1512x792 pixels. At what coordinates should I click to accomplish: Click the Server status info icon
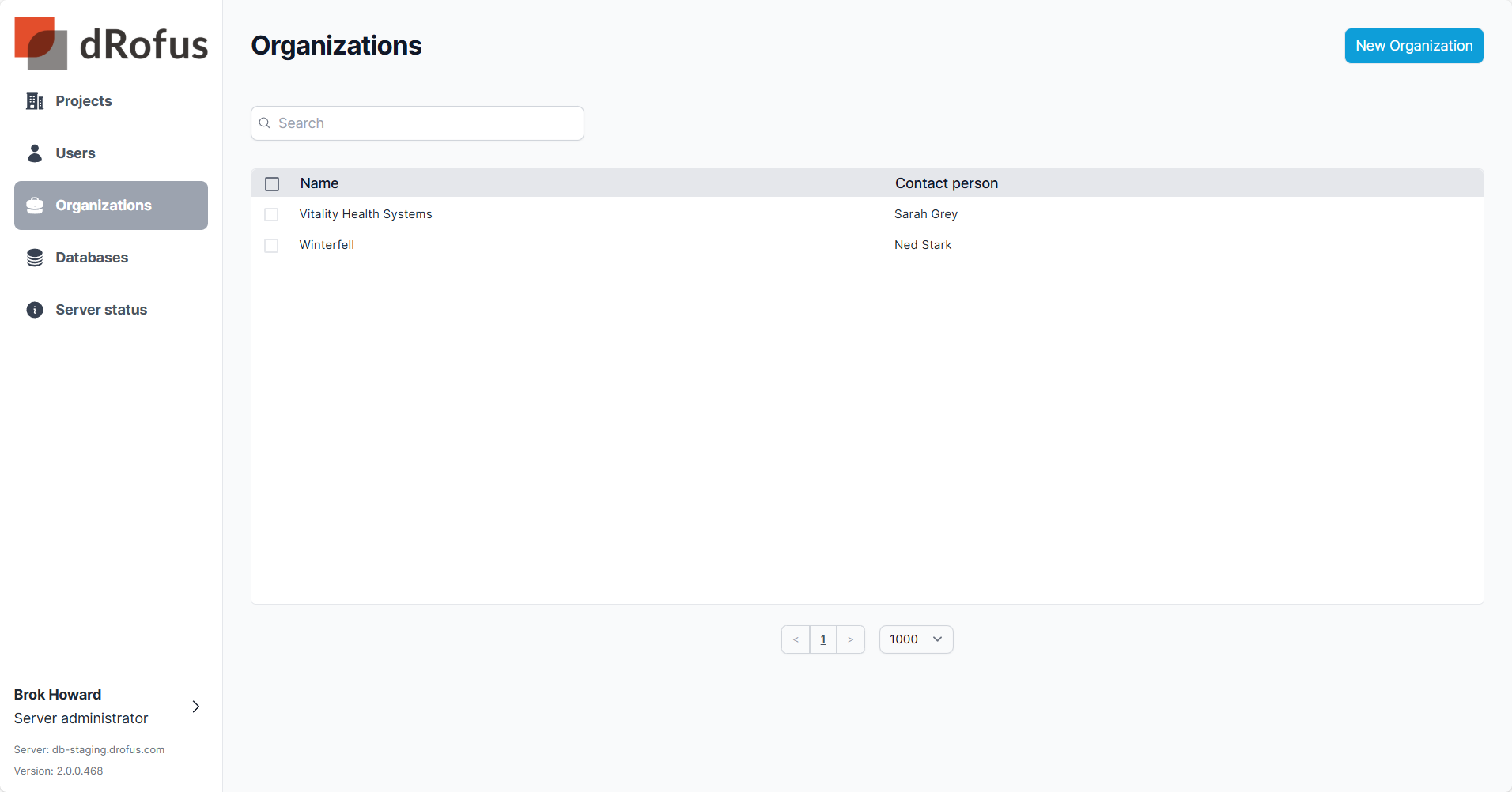point(35,310)
